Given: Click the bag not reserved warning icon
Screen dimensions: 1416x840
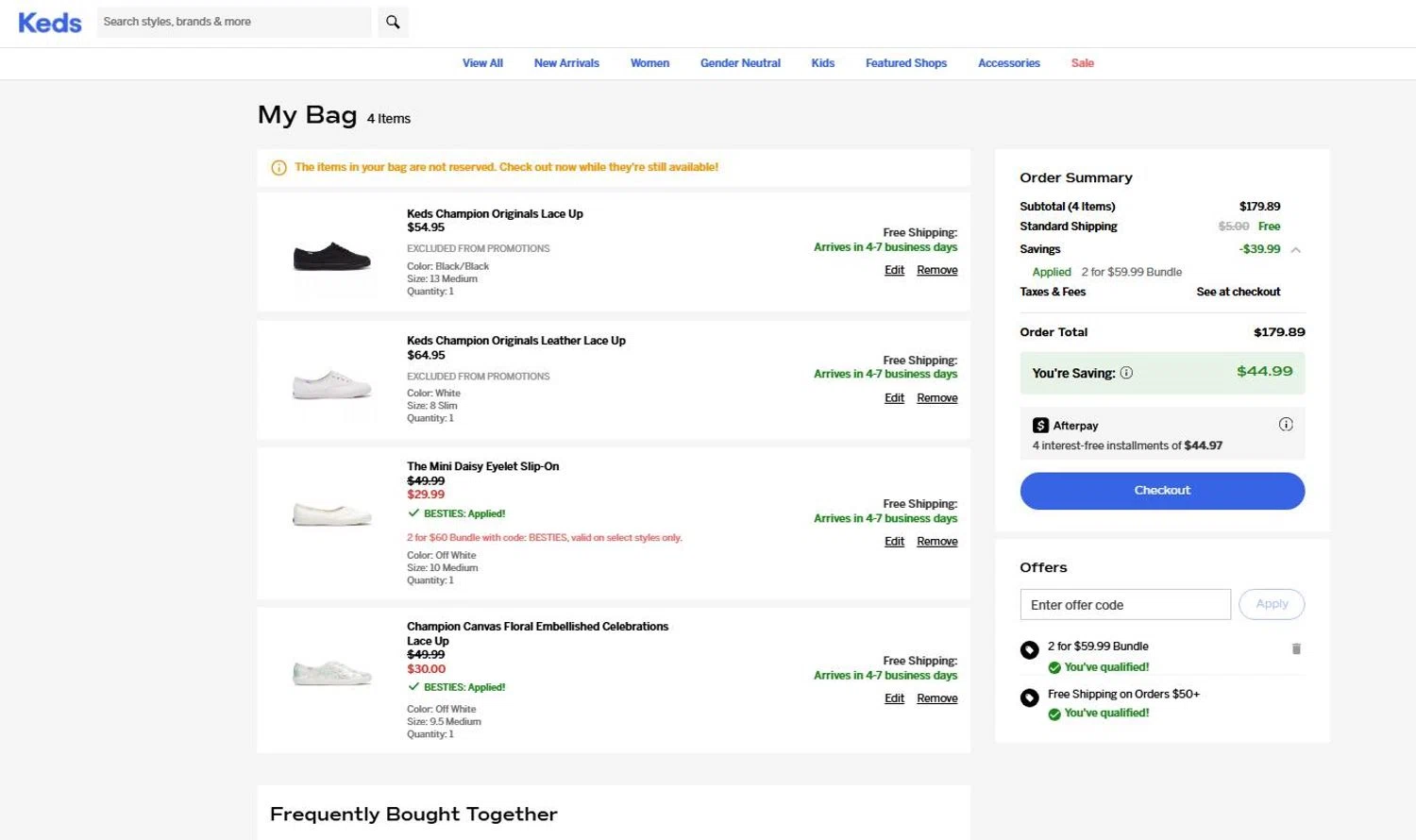Looking at the screenshot, I should click(278, 168).
